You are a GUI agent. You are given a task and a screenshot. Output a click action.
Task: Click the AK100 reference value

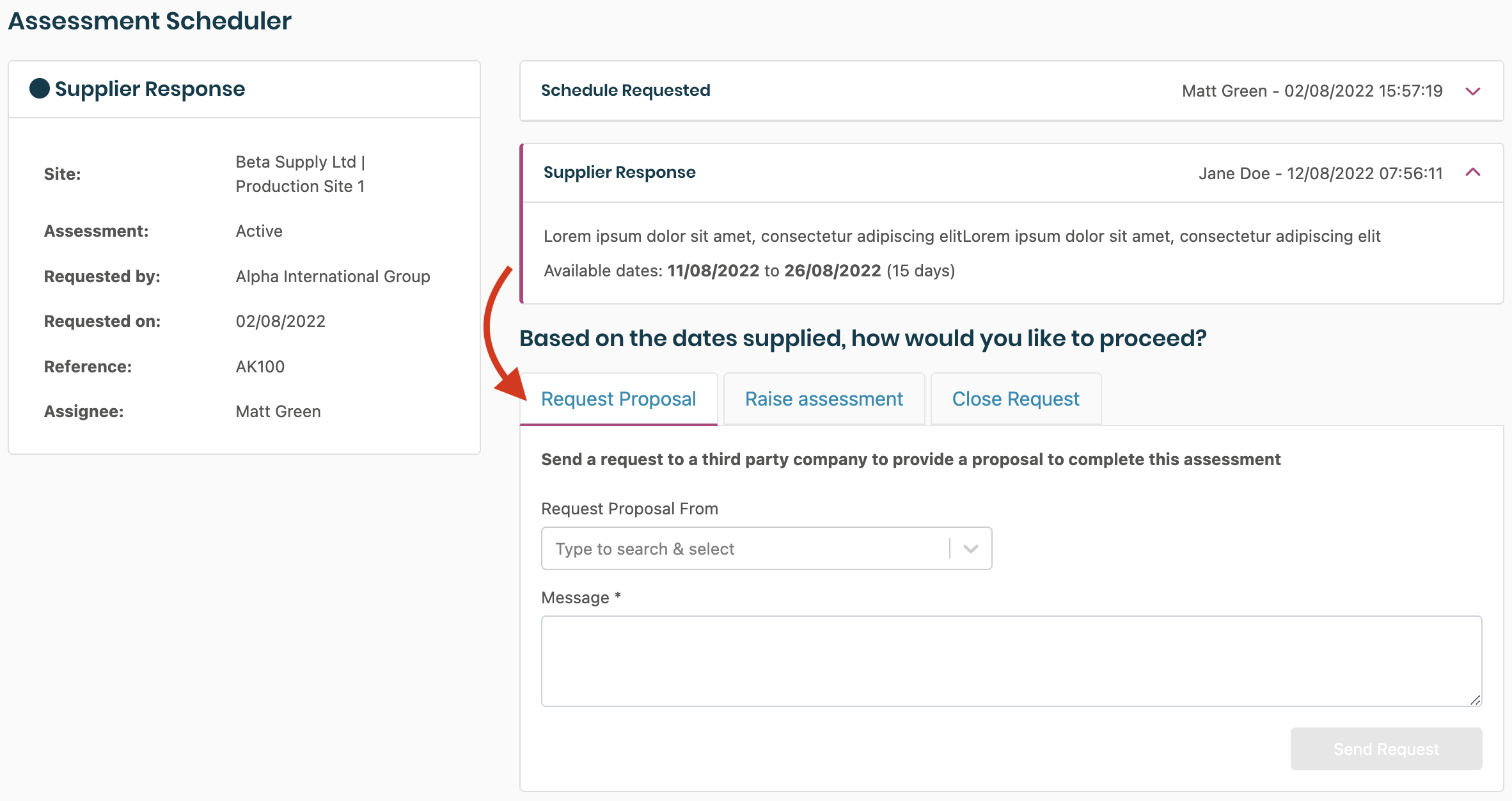(x=260, y=367)
